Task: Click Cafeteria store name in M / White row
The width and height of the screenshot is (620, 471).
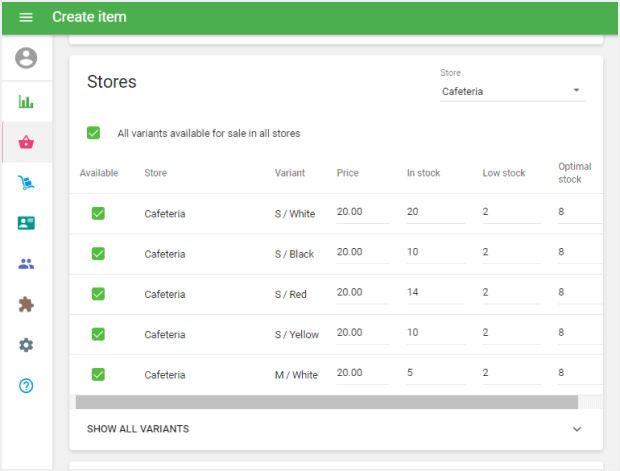Action: point(165,375)
